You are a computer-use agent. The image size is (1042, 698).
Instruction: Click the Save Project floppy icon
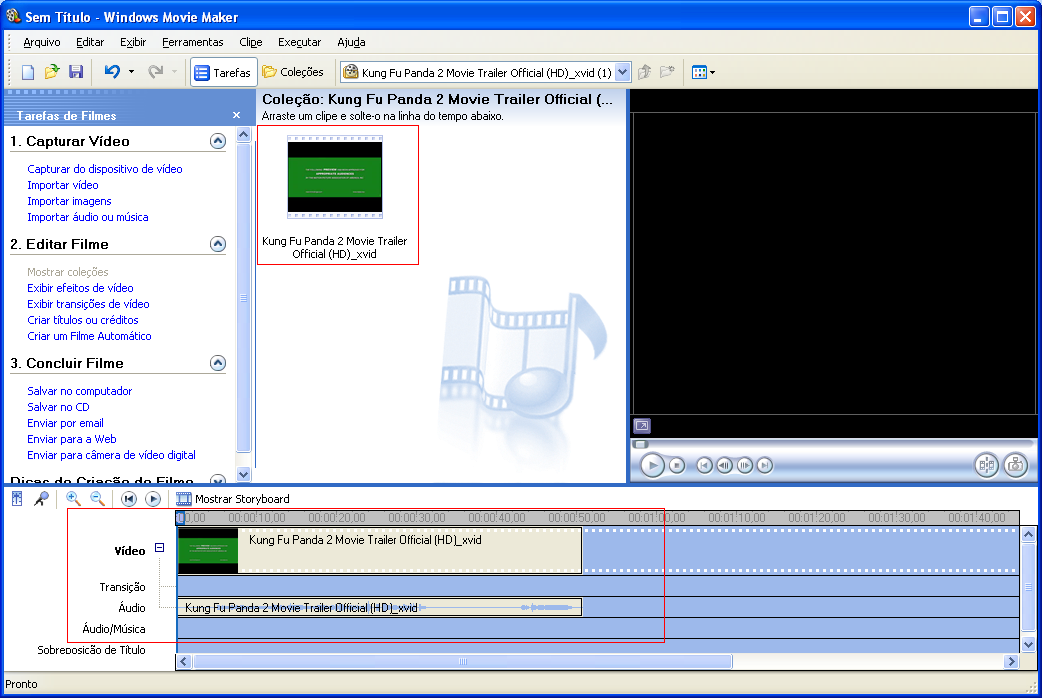(x=76, y=72)
